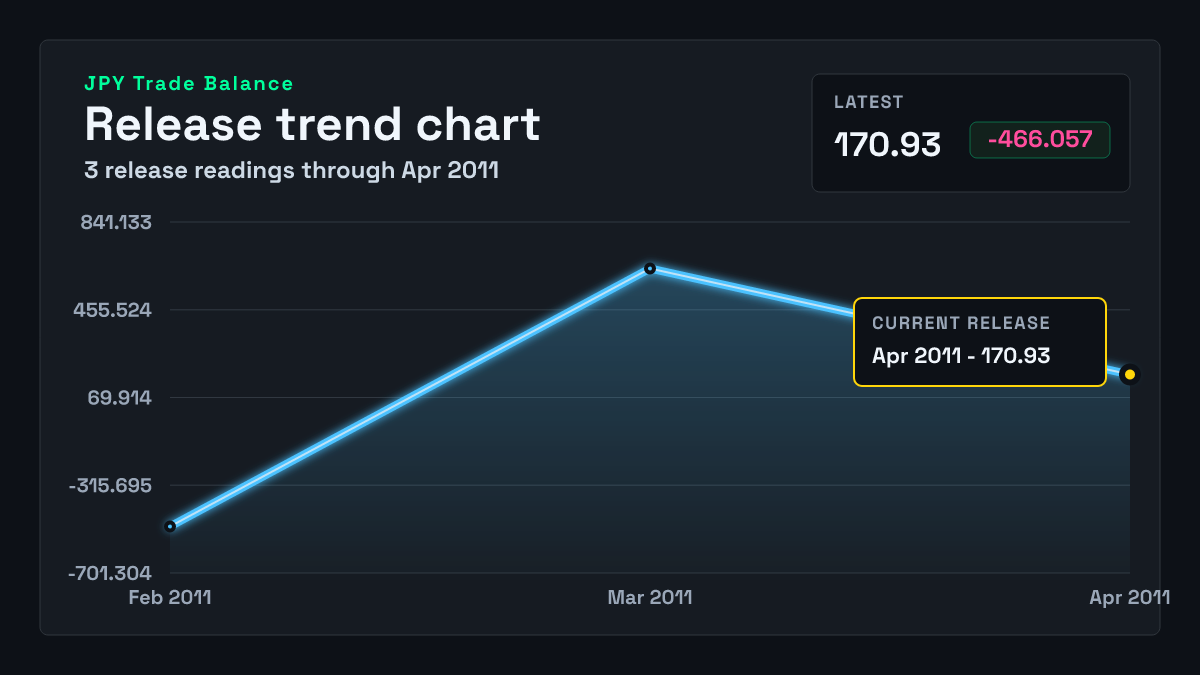Click the -466.057 change badge

(x=1040, y=140)
